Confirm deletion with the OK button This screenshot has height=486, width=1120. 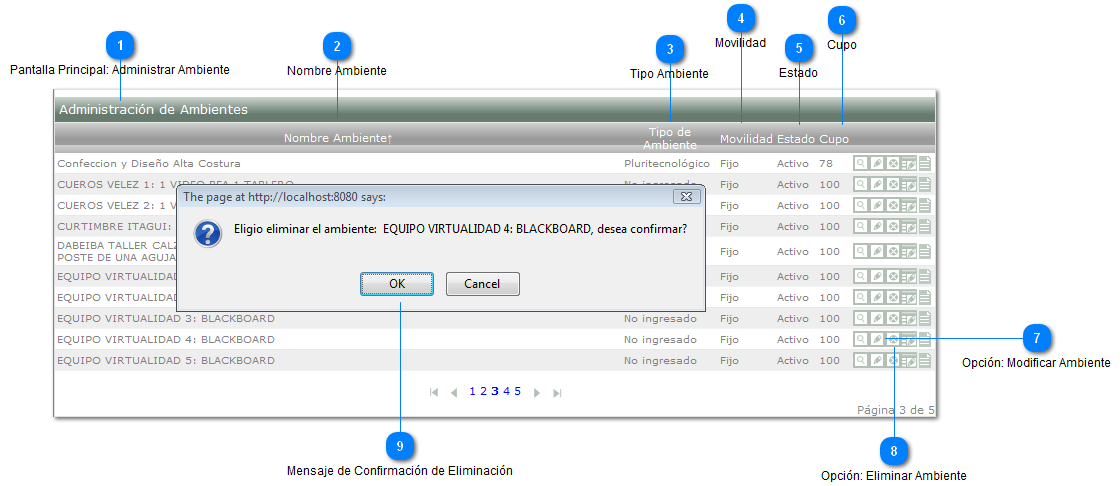pos(397,284)
